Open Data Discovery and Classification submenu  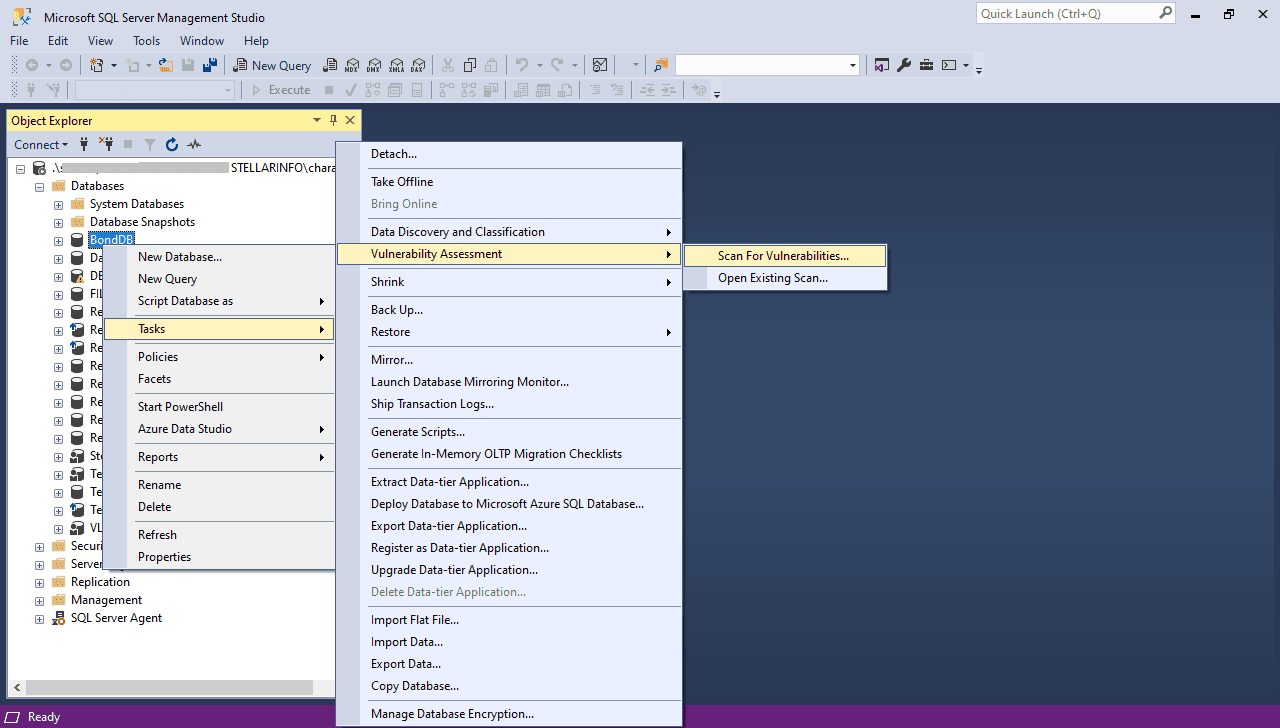(x=509, y=232)
